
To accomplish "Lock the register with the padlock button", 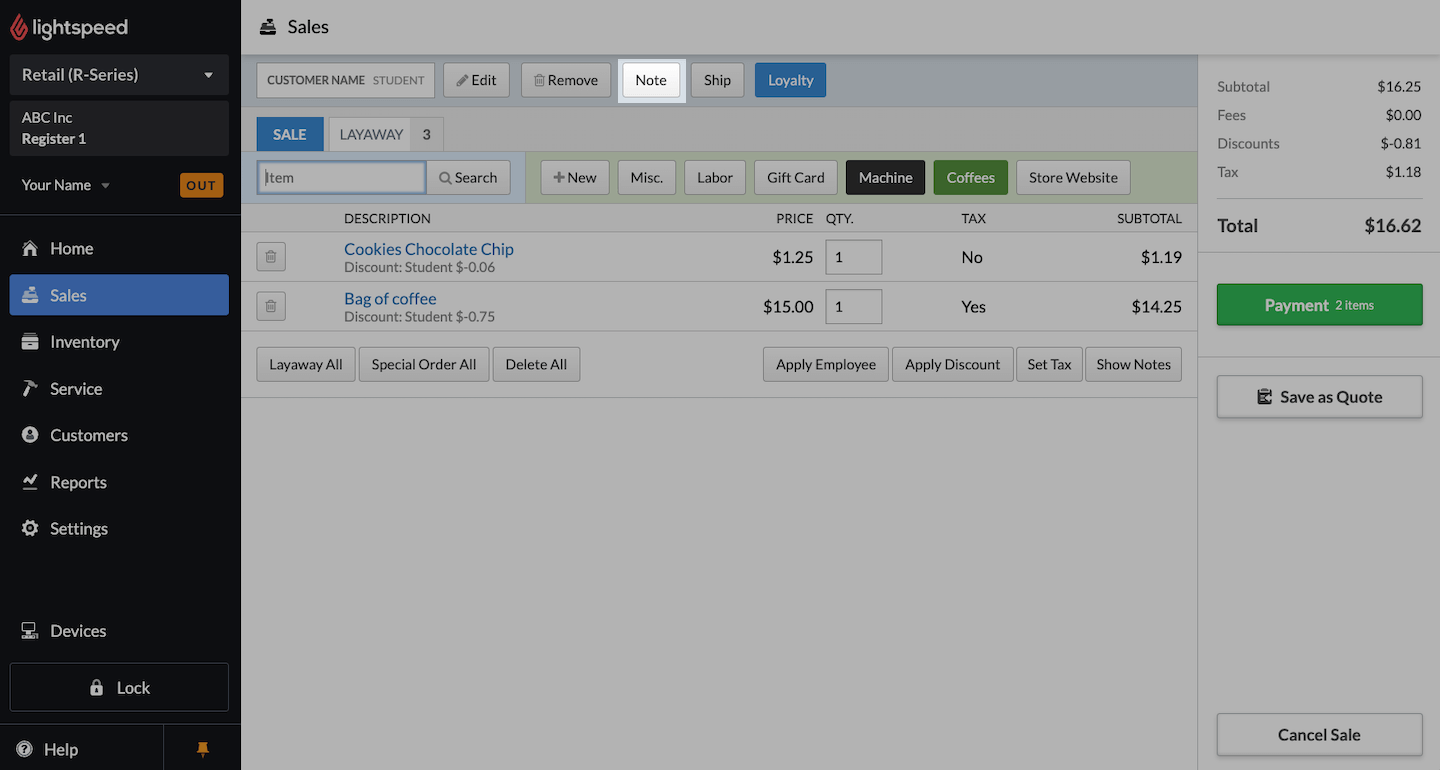I will [x=119, y=687].
